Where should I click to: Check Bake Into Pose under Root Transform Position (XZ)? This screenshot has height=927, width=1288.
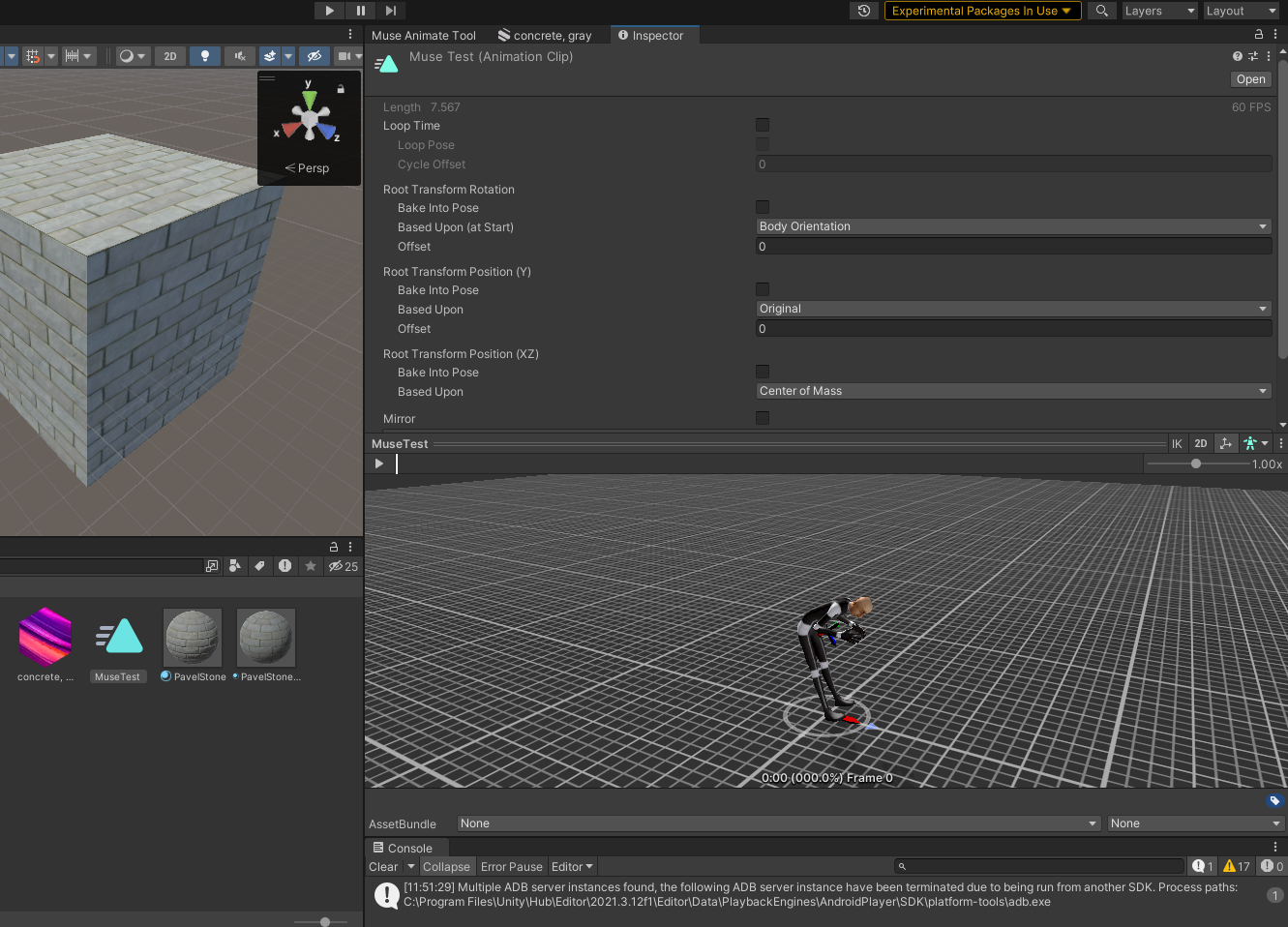tap(763, 372)
